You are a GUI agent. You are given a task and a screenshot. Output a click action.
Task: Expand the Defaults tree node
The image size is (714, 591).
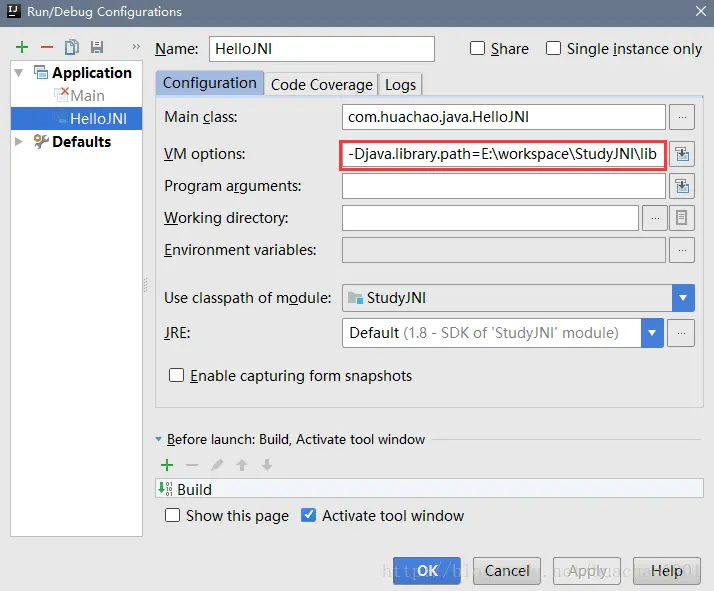point(19,142)
